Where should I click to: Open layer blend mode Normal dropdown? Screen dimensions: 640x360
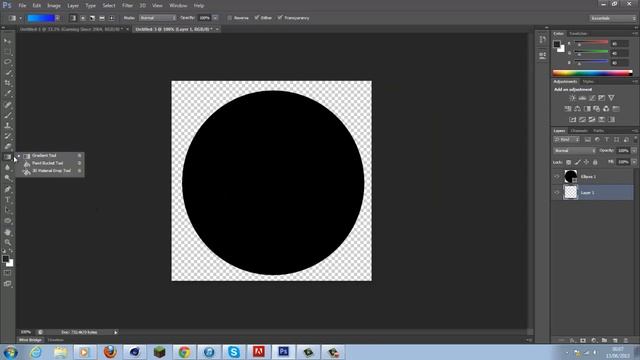pos(575,151)
